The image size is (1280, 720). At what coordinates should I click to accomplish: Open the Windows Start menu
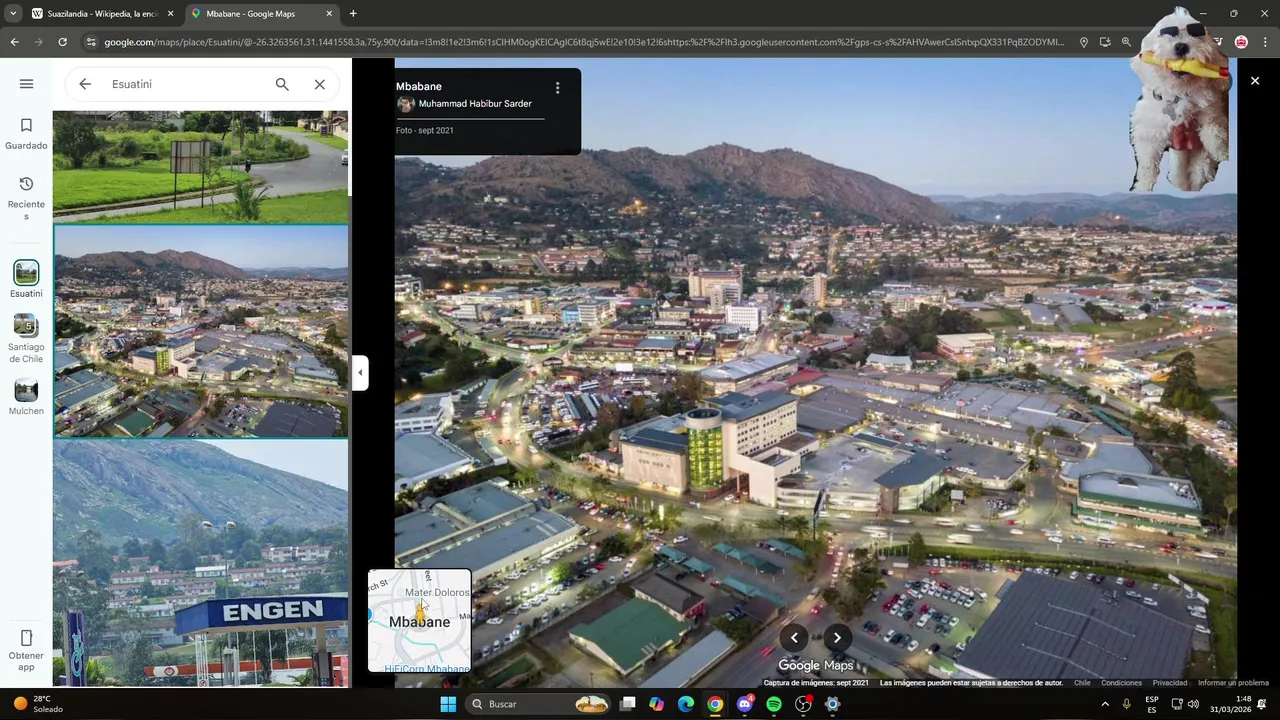448,704
